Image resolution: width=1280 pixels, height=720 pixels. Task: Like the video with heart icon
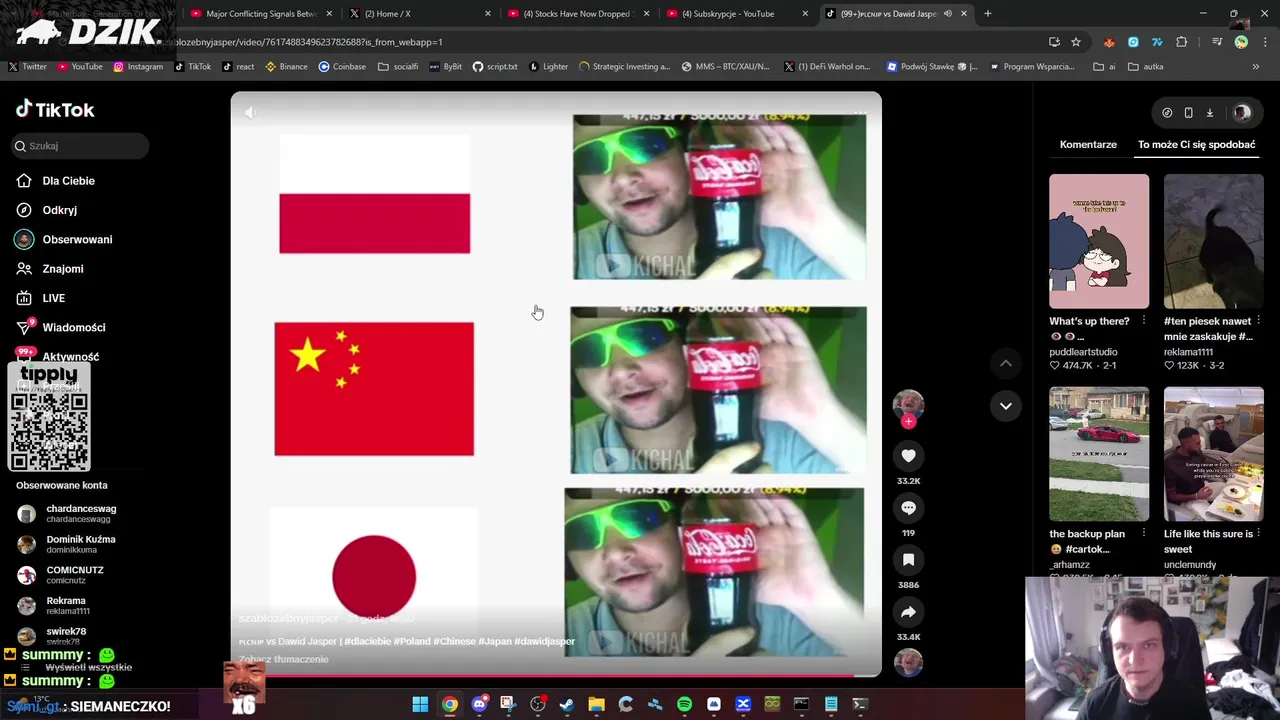908,456
